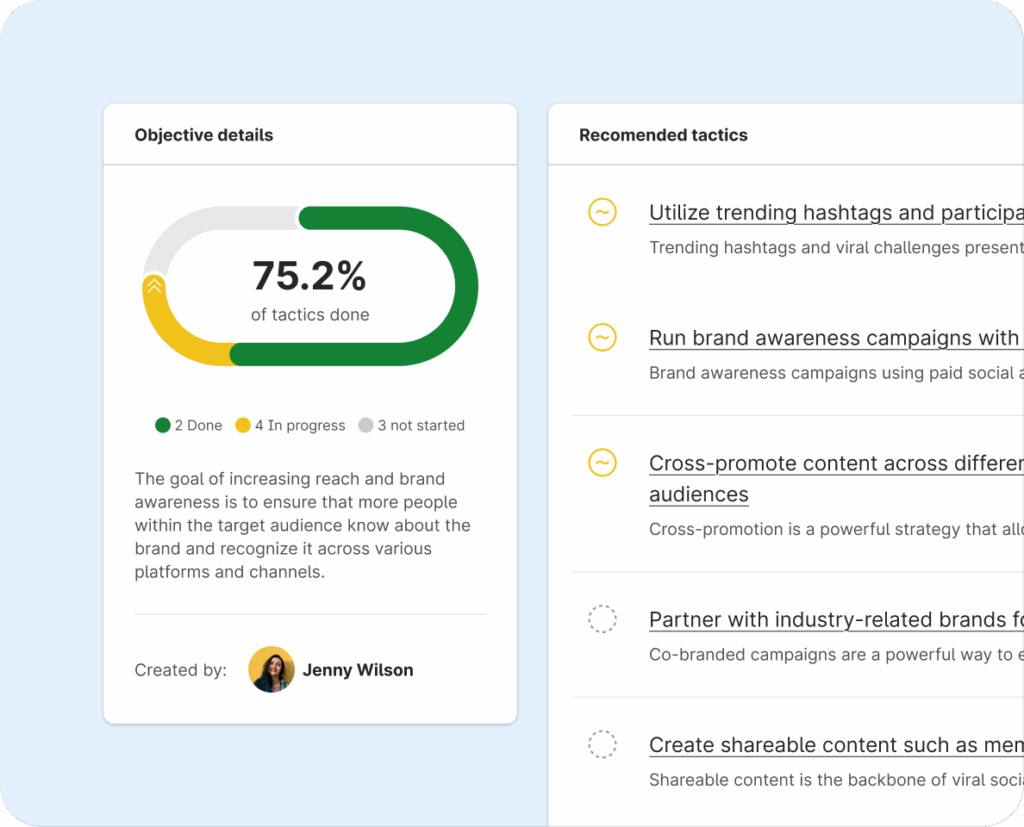Open Utilize trending hashtags tactic link
The image size is (1024, 827).
[835, 213]
